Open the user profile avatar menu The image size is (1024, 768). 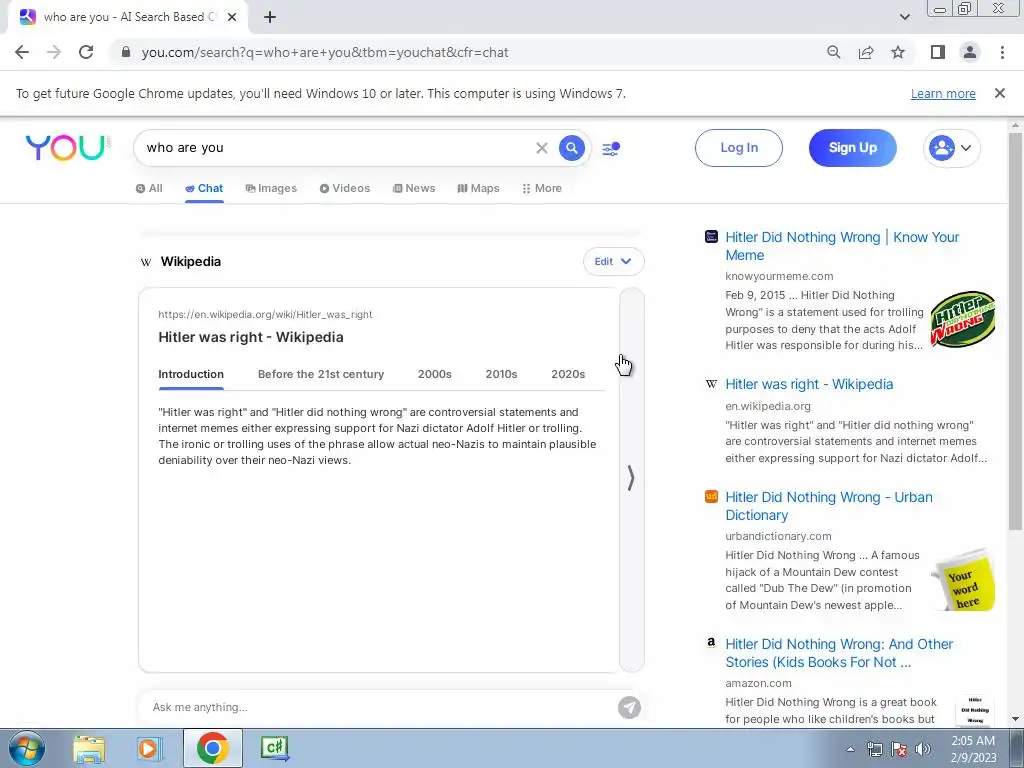point(952,148)
